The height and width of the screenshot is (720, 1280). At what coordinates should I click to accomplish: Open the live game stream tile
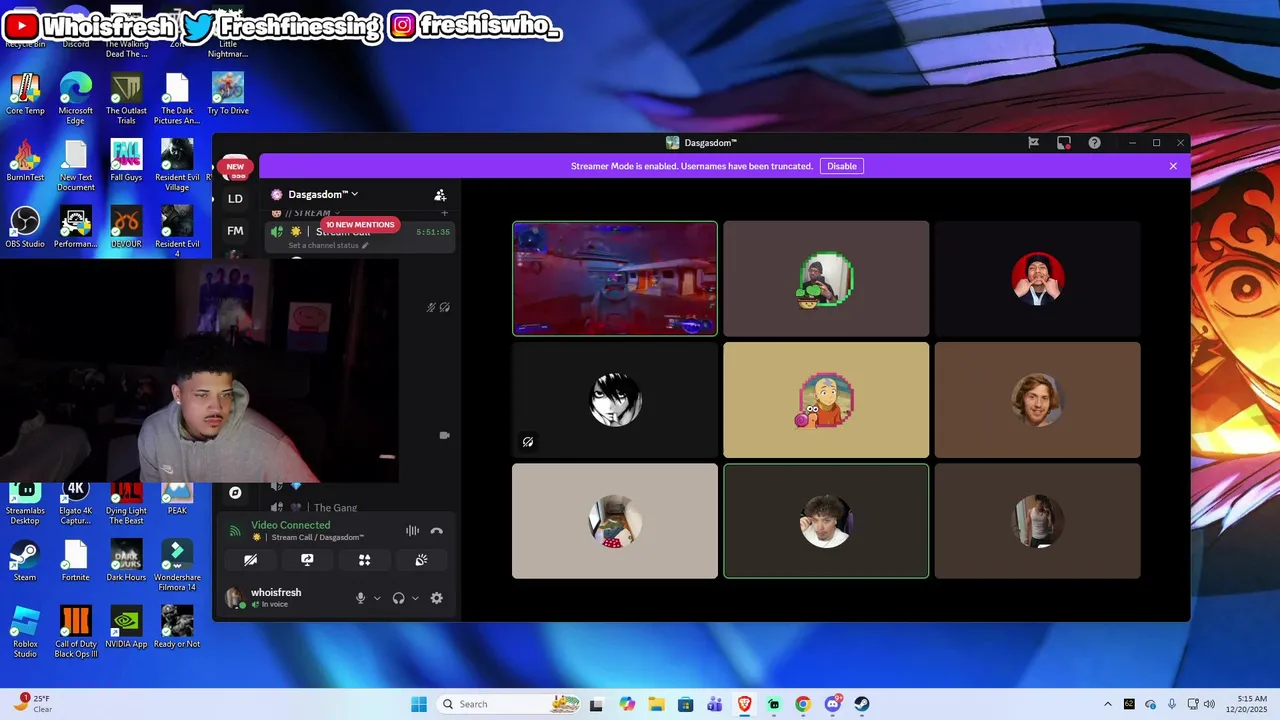point(615,278)
